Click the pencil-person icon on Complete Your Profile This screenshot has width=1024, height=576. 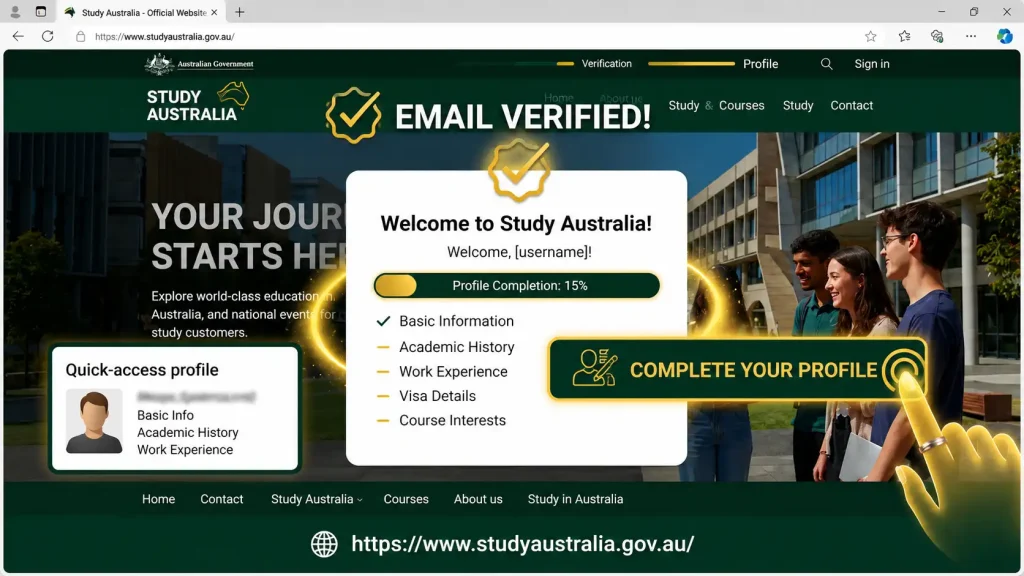594,368
